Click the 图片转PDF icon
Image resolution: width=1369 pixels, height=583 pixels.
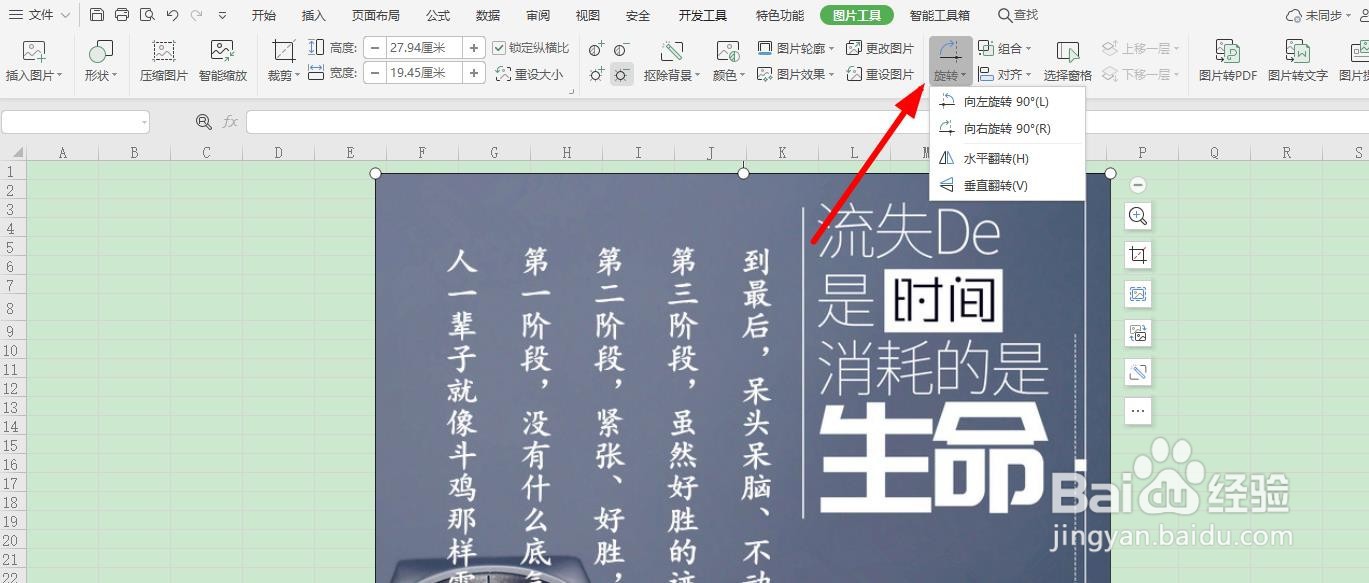(x=1227, y=52)
